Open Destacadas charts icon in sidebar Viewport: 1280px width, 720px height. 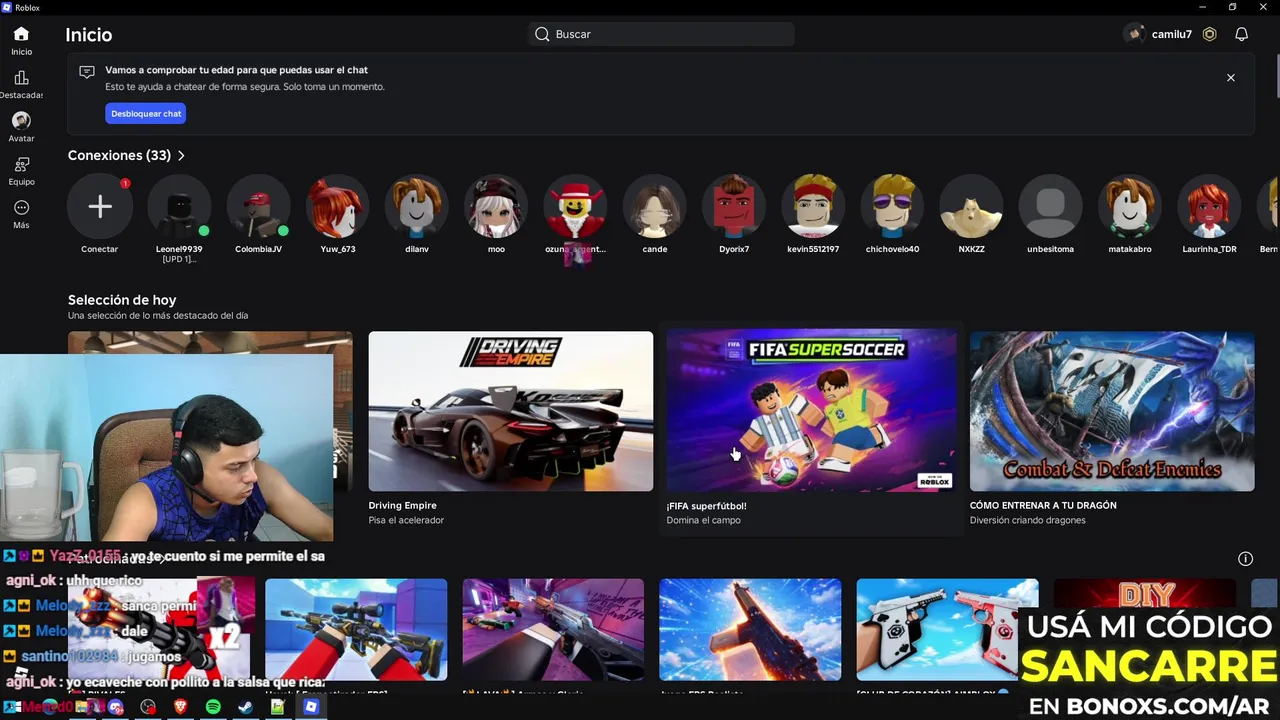21,78
